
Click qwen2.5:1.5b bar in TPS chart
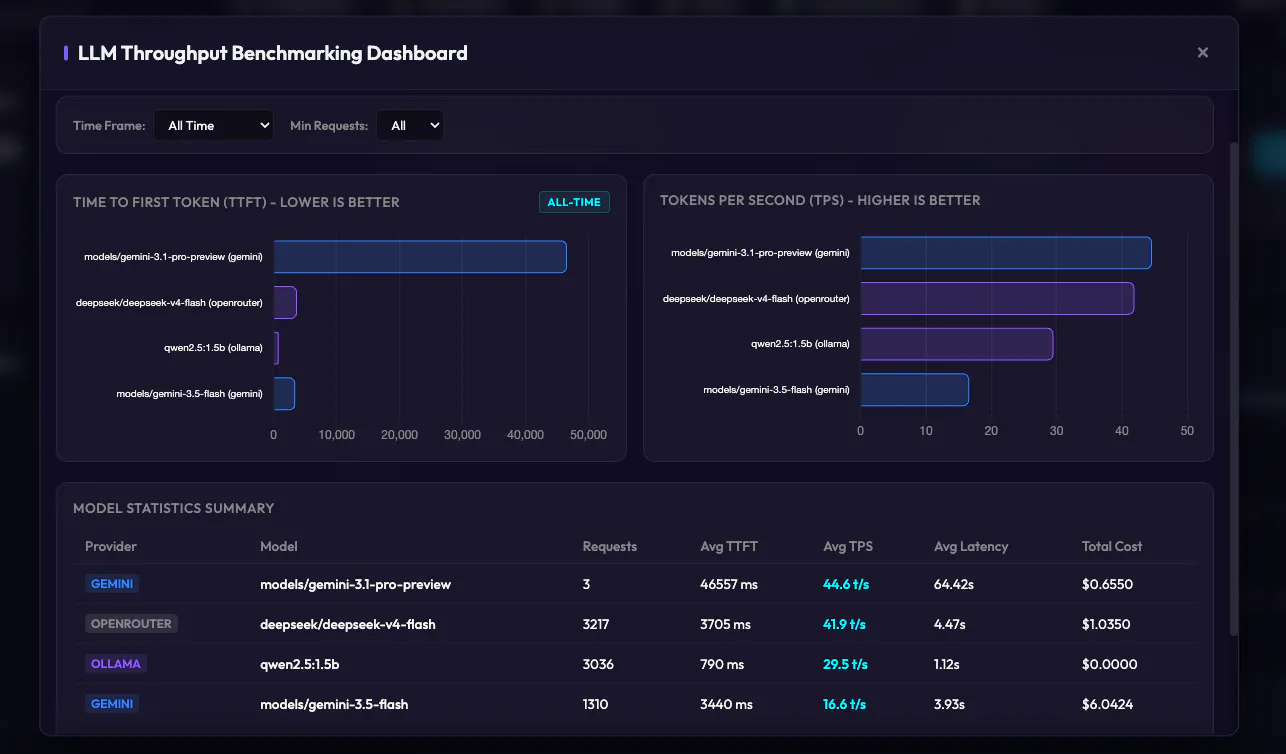957,344
